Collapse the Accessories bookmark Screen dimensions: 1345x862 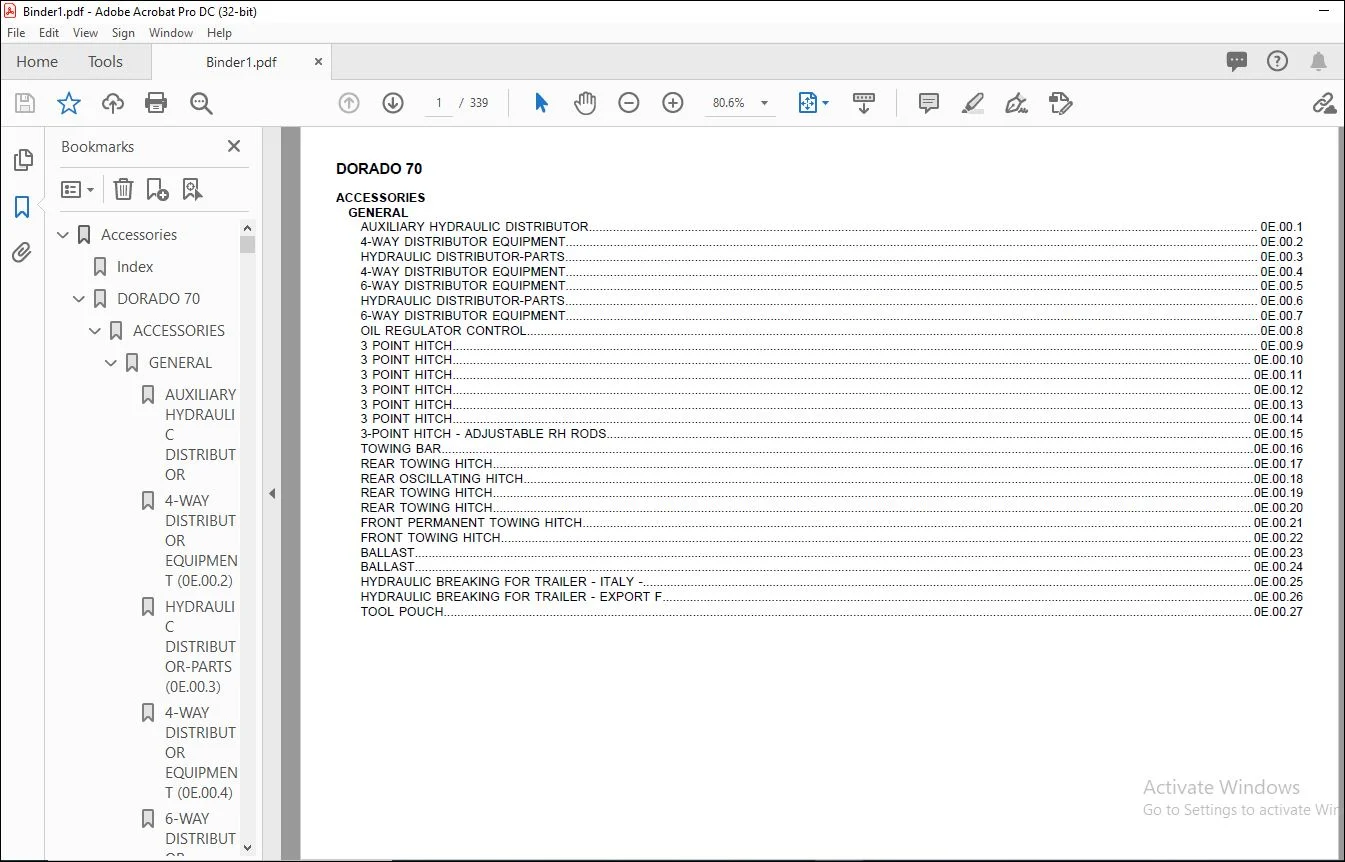64,235
